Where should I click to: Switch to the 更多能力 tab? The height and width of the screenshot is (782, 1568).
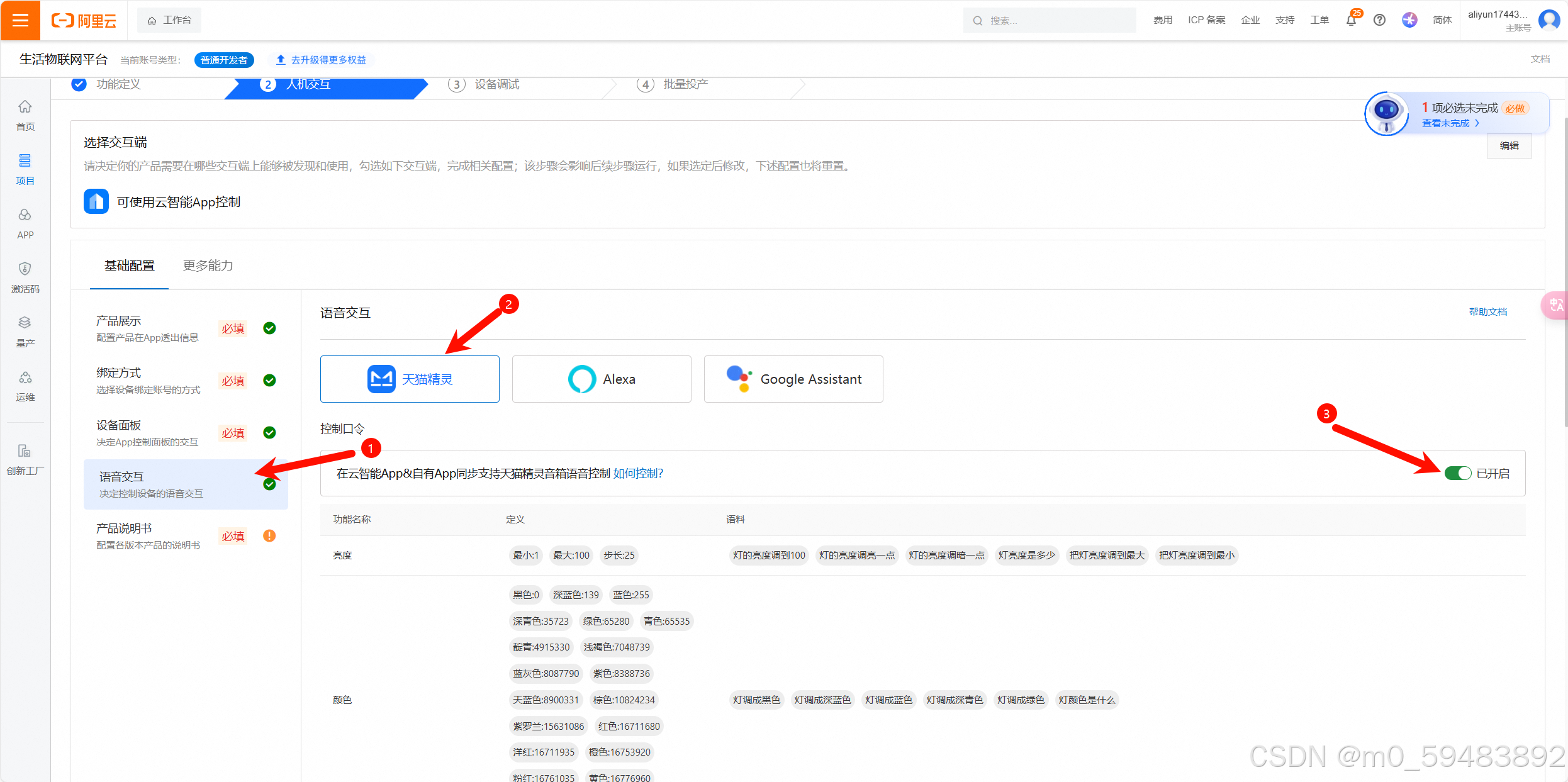click(208, 265)
